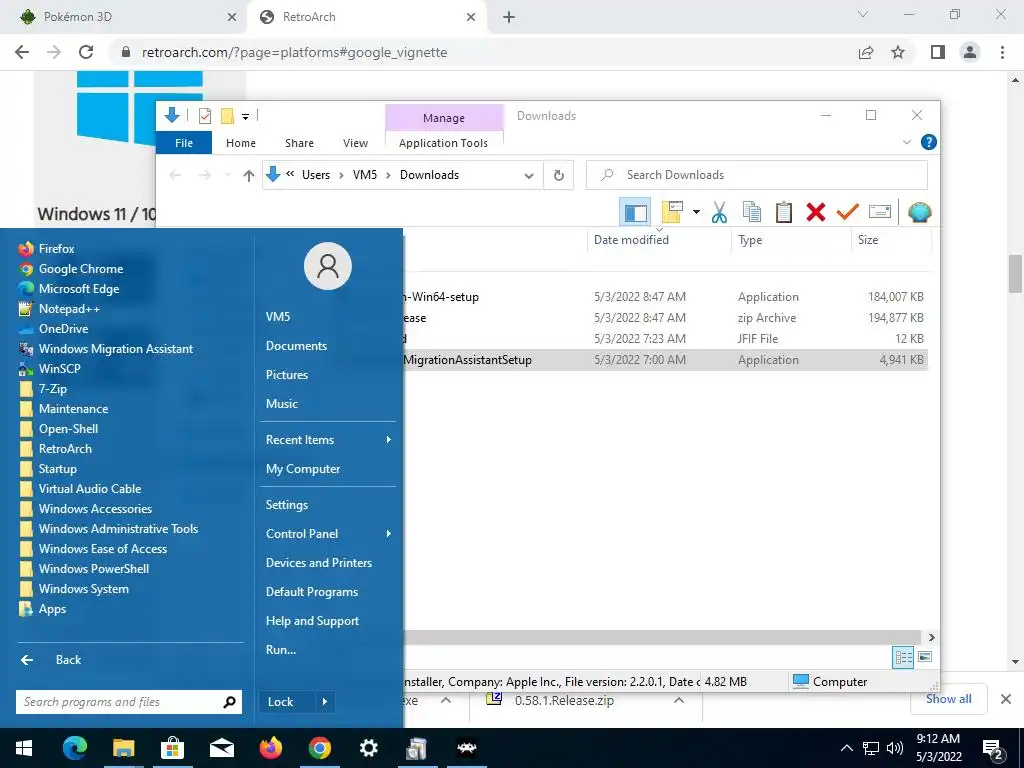Viewport: 1024px width, 768px height.
Task: Expand the Virtual Audio Cable folder
Action: click(89, 489)
